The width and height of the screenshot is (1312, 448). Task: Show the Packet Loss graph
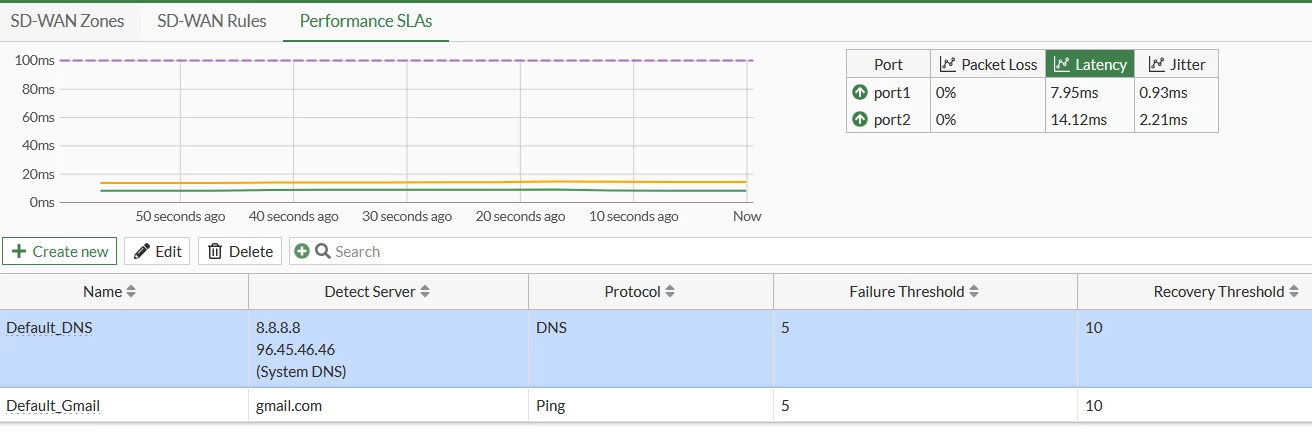(988, 64)
